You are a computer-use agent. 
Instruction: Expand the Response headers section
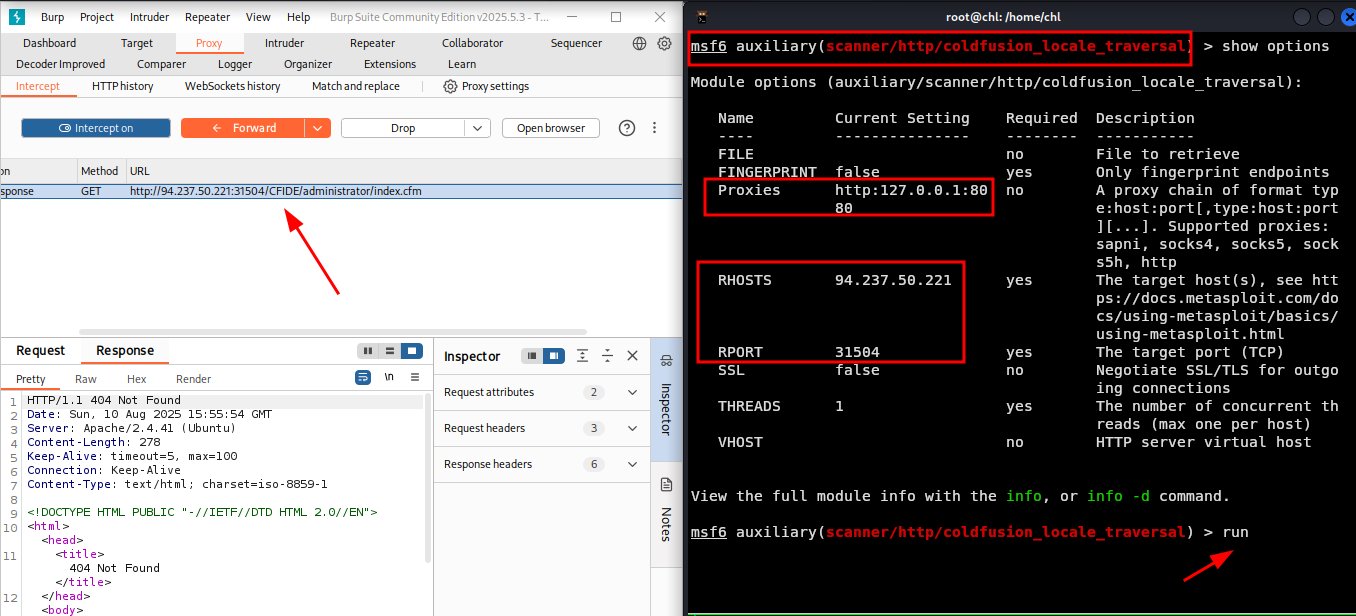click(x=541, y=464)
